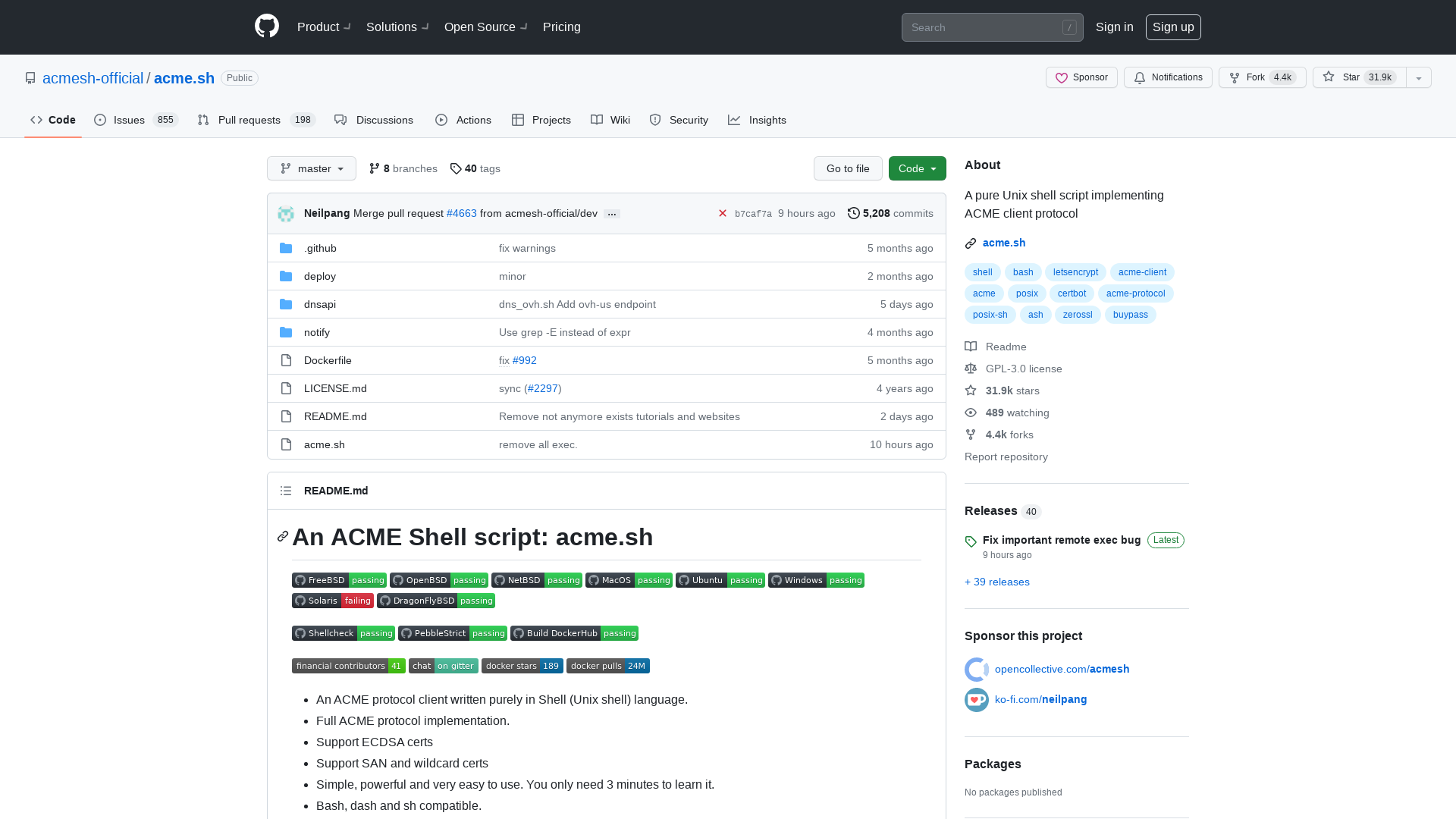Open the dnsapi folder icon
Screen dimensions: 1456x819
tap(286, 304)
